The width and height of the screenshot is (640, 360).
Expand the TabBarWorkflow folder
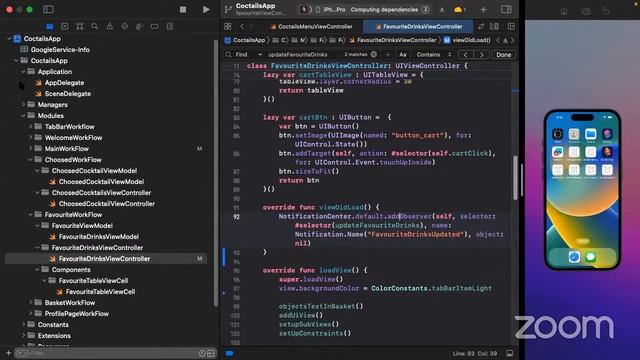pos(30,127)
